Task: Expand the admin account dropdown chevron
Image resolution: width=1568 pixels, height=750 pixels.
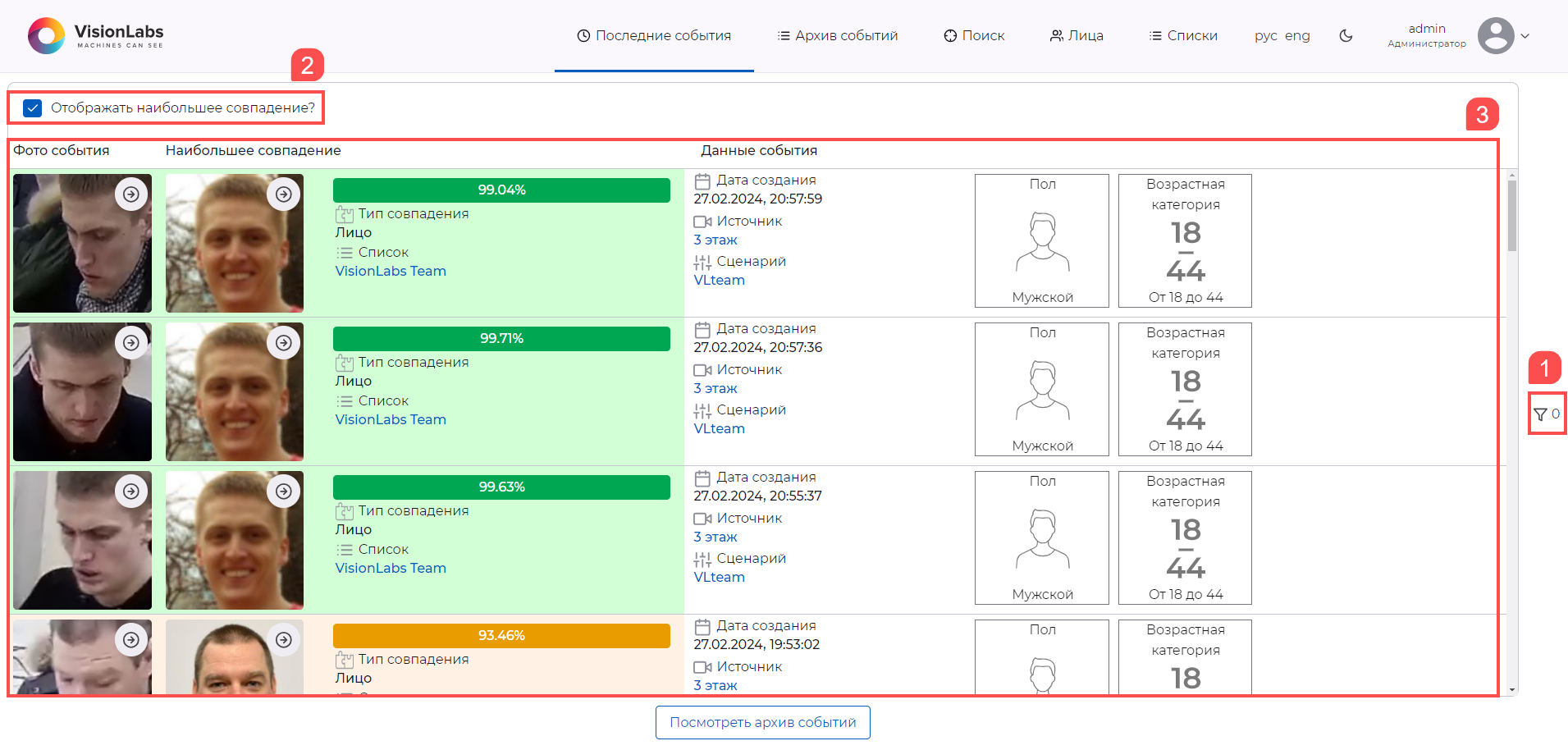Action: [x=1525, y=36]
